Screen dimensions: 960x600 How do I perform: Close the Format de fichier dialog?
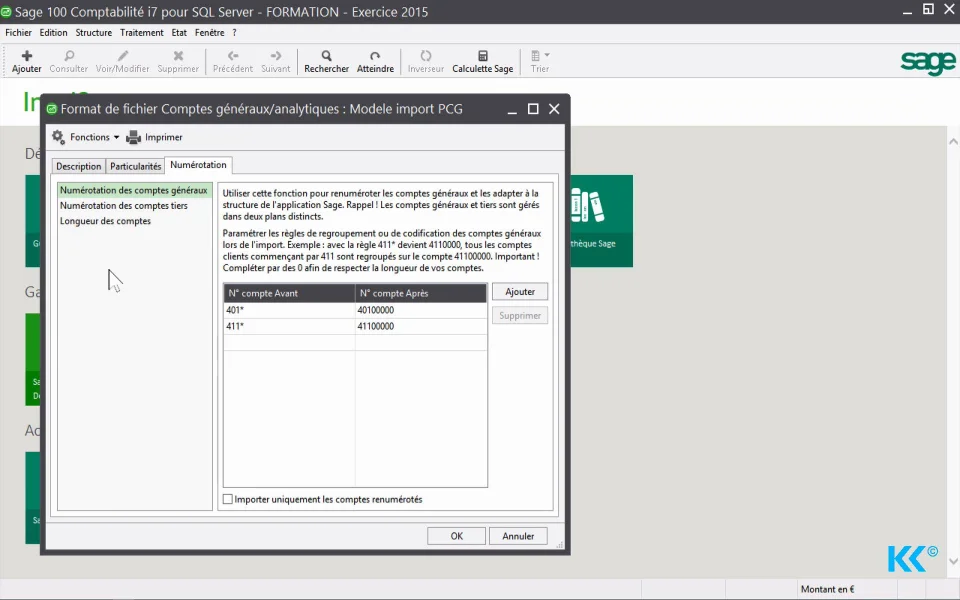click(x=554, y=109)
